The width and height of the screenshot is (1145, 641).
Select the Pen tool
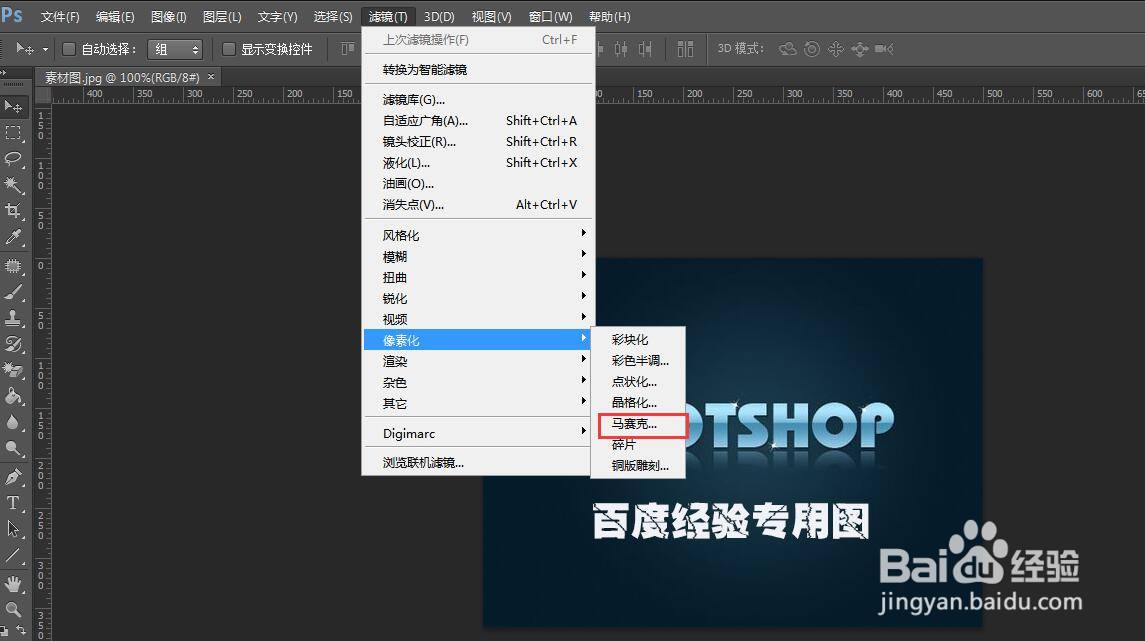coord(14,477)
